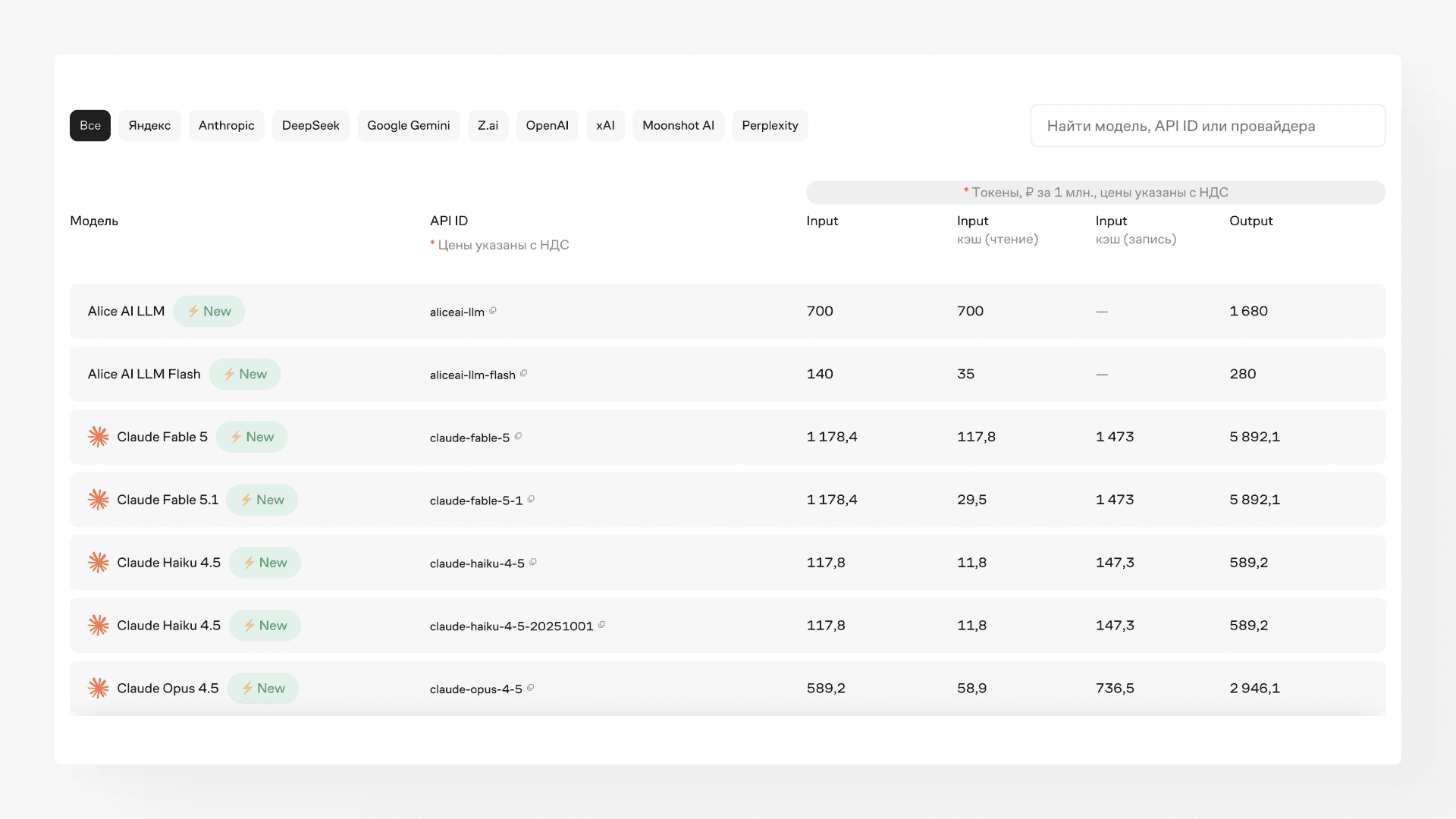Copy the claude-haiku-4-5-20251001 API ID

point(602,626)
